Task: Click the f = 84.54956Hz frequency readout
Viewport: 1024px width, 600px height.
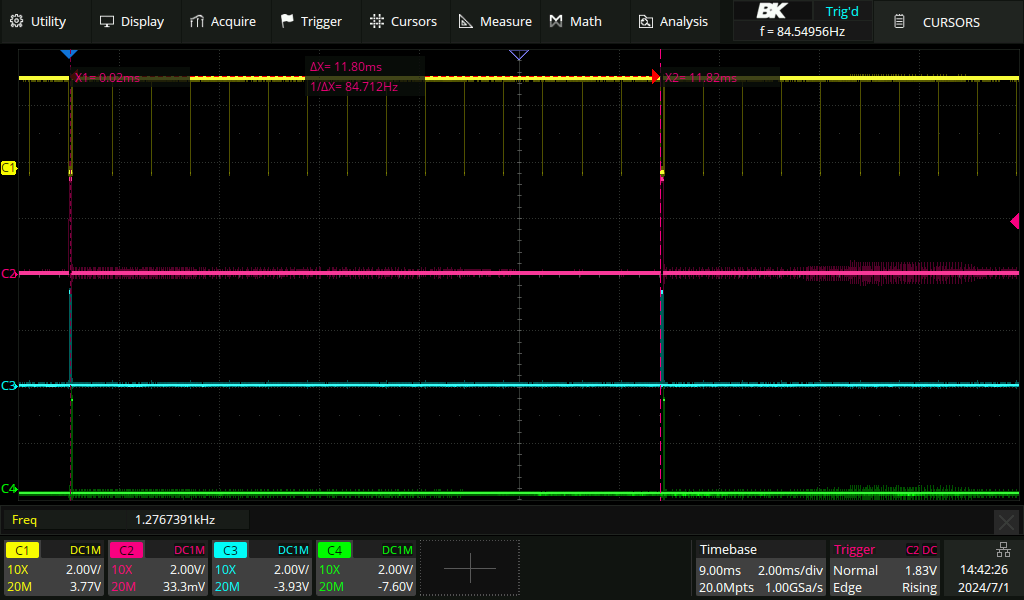Action: (803, 31)
